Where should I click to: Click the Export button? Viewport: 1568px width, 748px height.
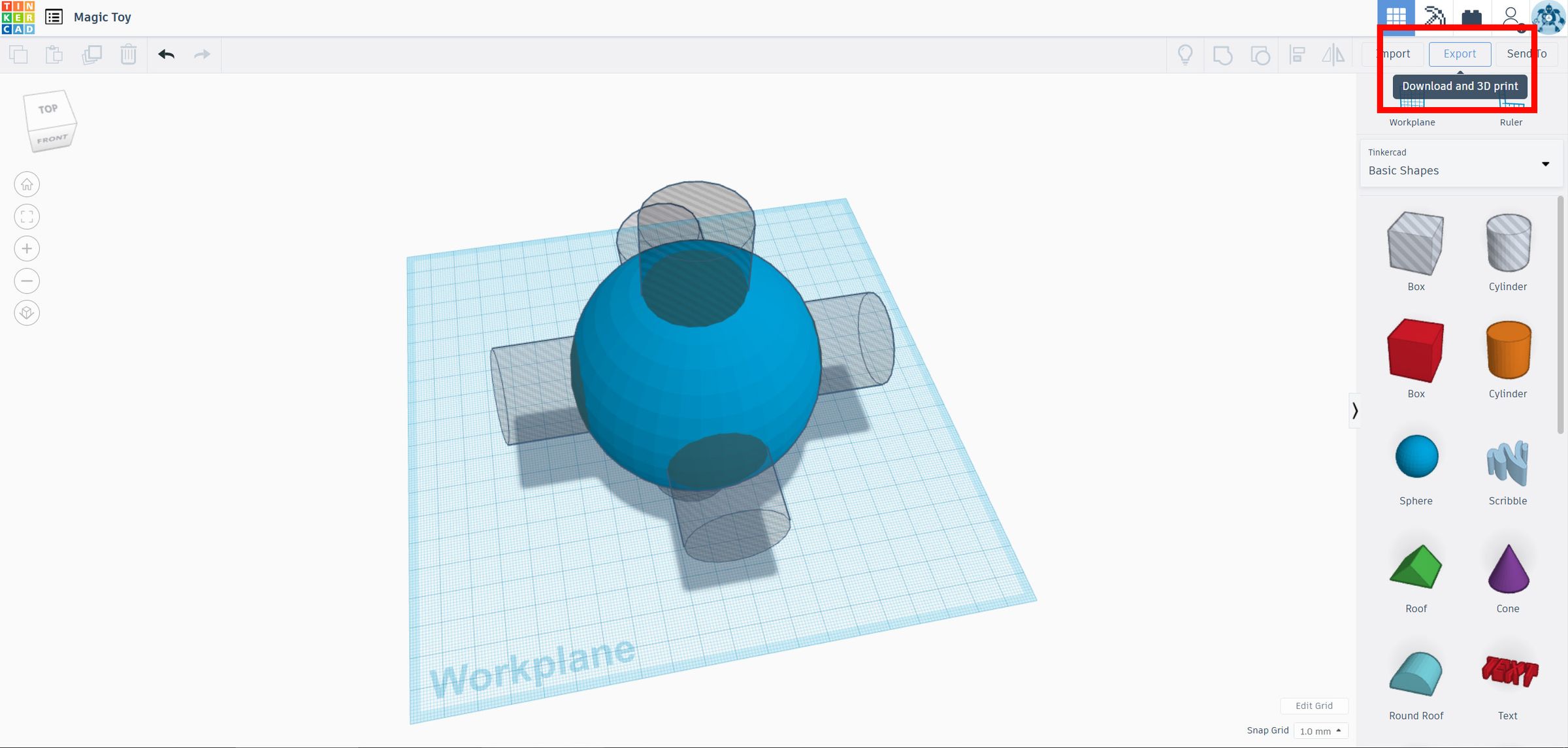(1460, 54)
